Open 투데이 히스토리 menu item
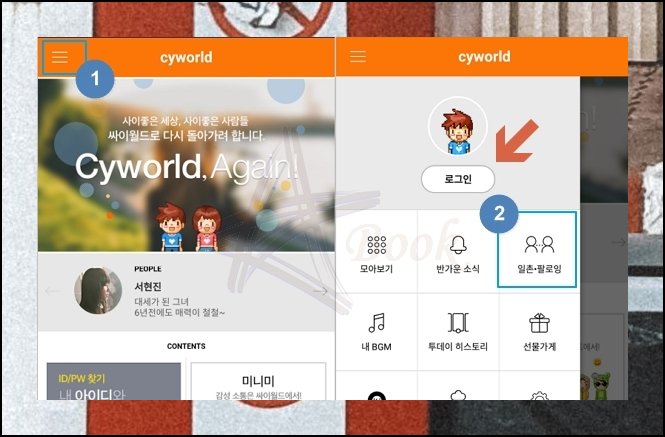Screen dimensions: 665x437 click(458, 332)
